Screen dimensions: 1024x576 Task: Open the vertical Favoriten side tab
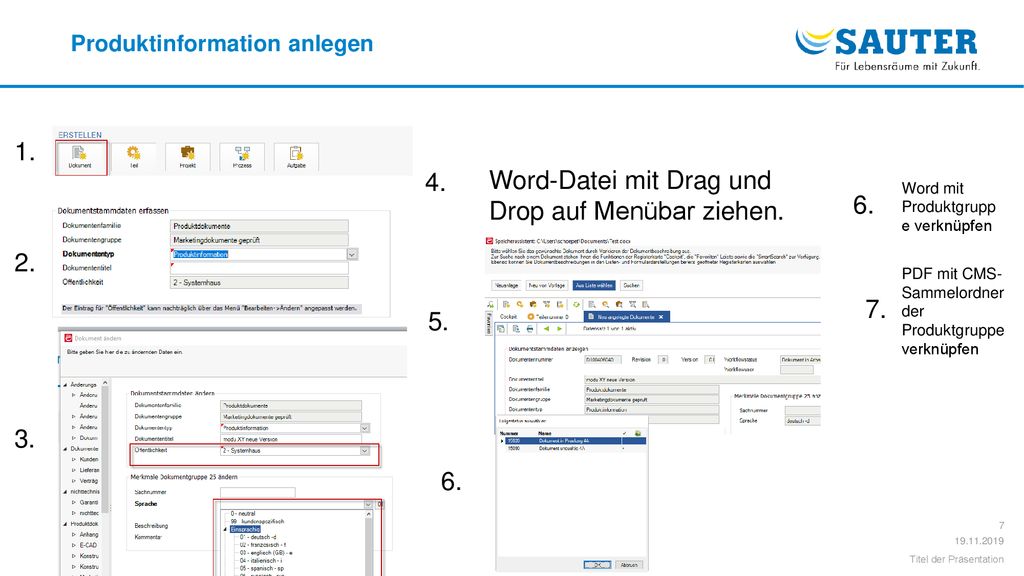click(489, 323)
